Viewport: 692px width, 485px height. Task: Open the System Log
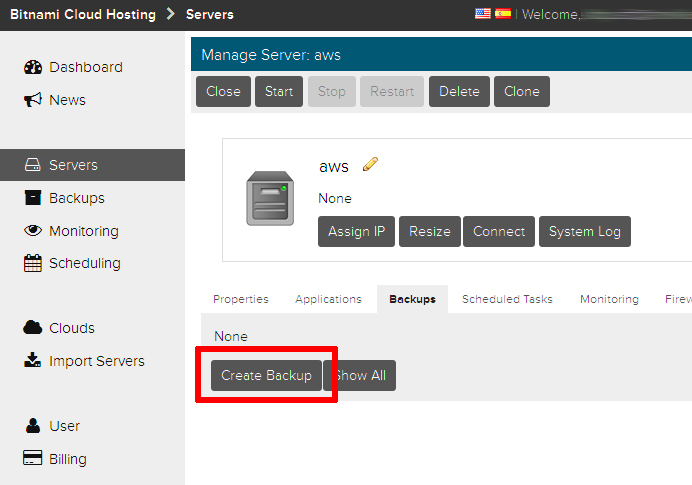pos(585,231)
